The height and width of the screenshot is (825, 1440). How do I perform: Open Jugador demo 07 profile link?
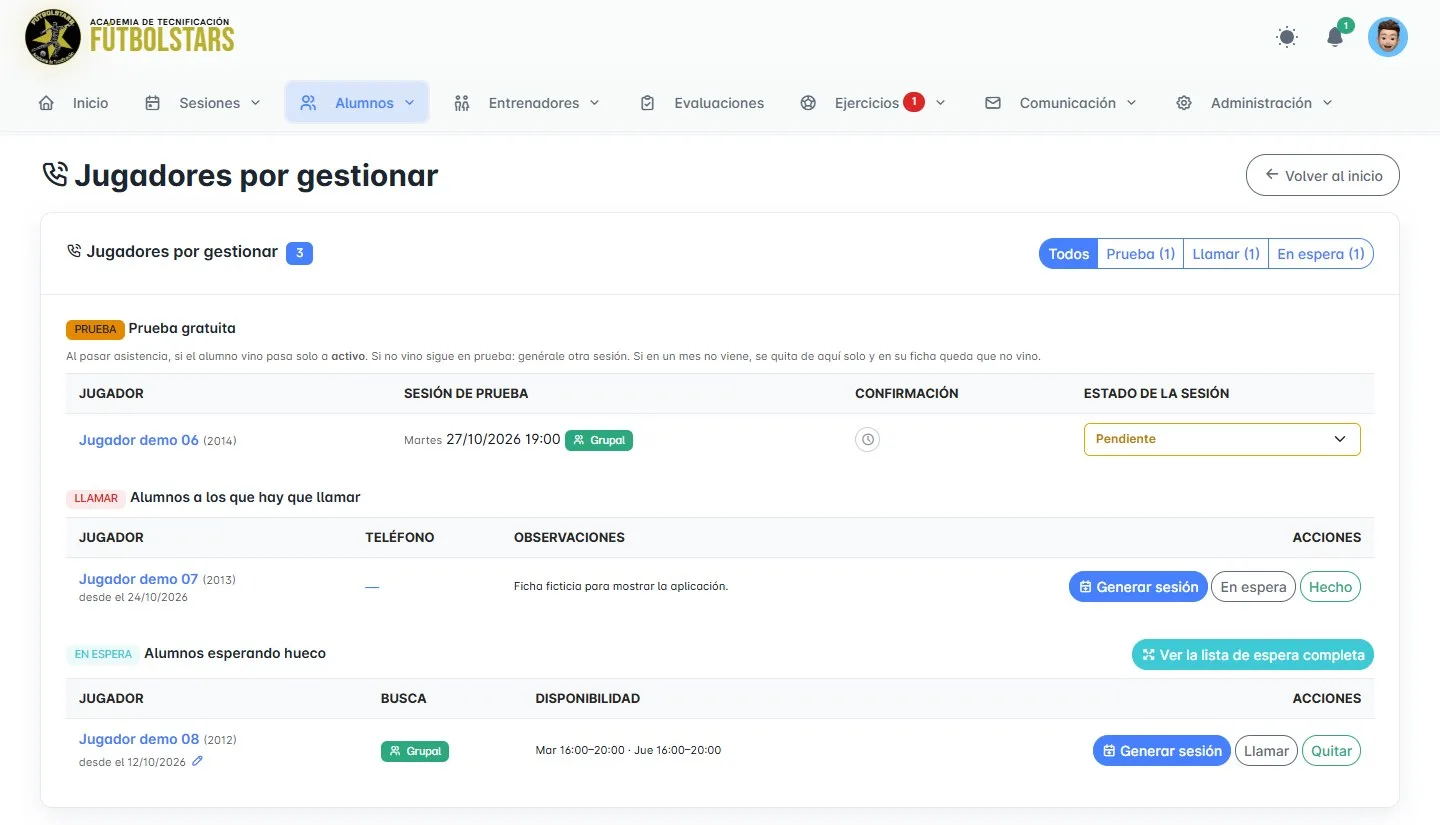pyautogui.click(x=139, y=579)
